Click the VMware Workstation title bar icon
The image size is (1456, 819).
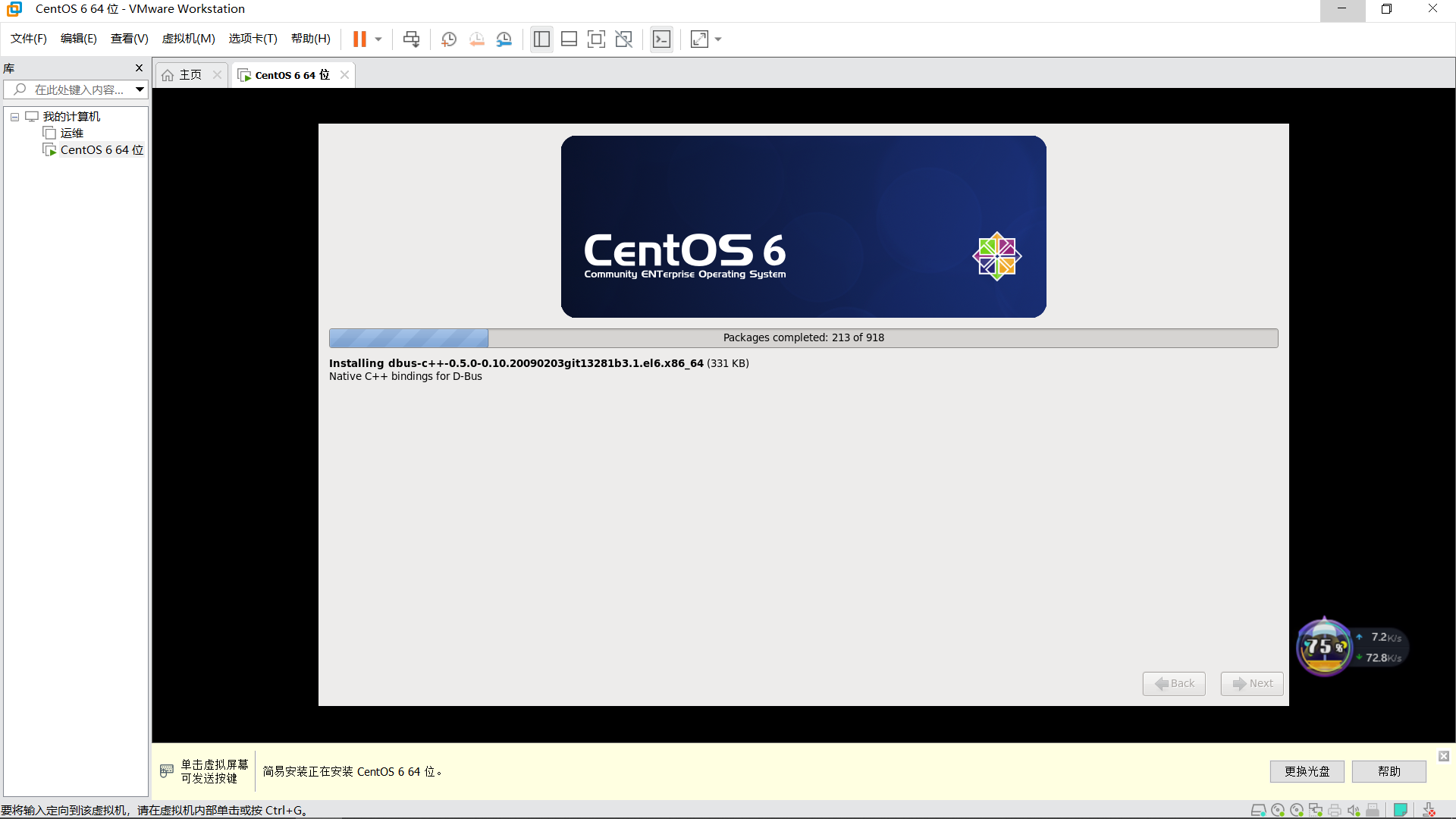[14, 9]
